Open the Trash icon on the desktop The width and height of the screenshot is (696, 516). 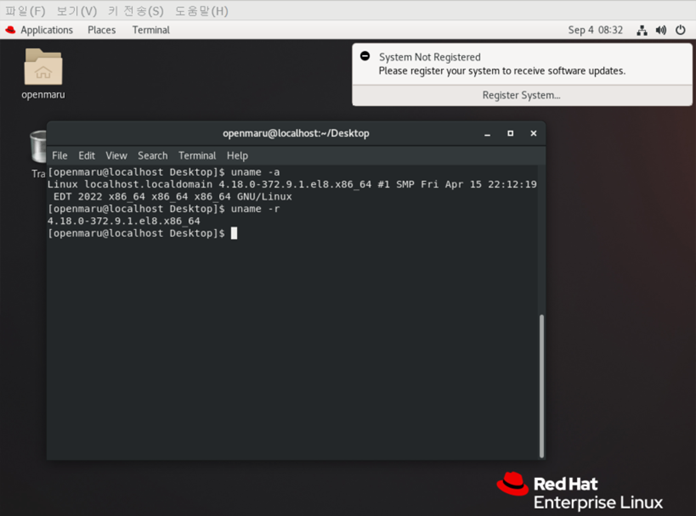(x=38, y=147)
